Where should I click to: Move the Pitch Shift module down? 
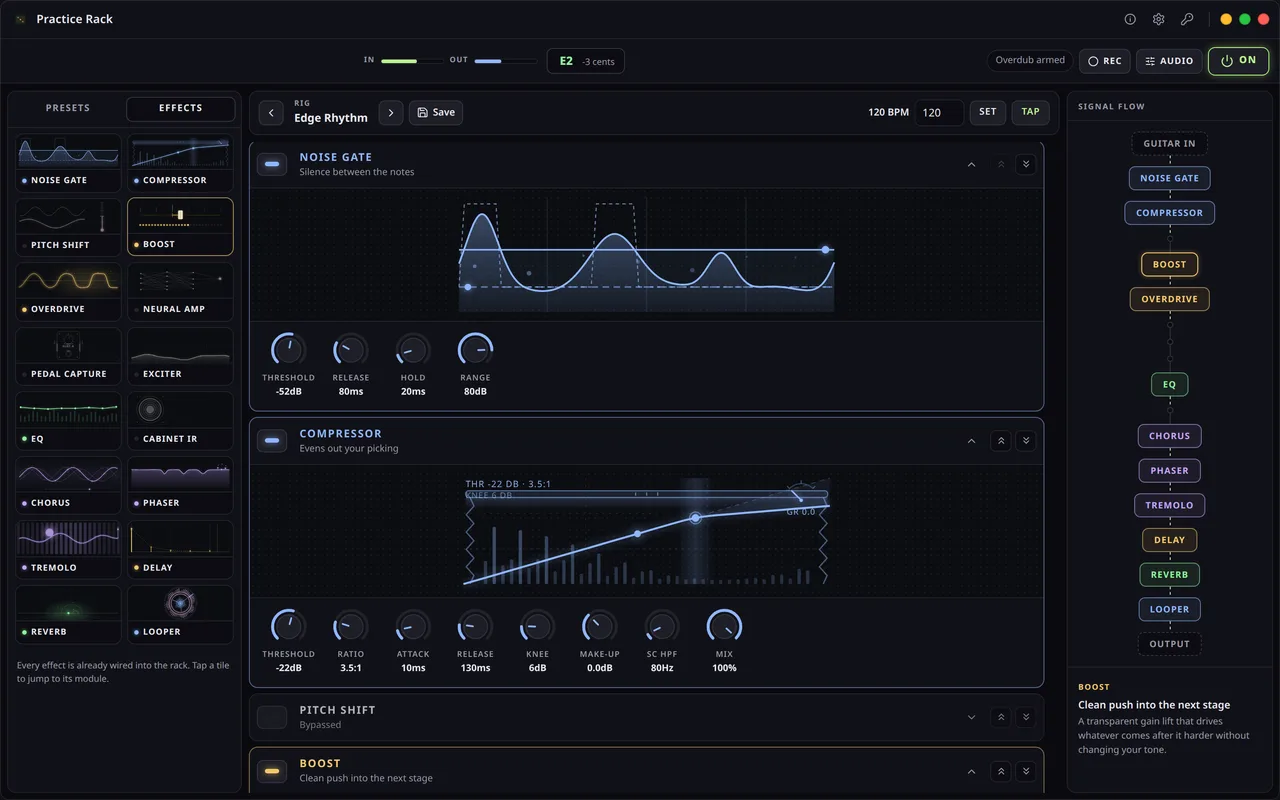(1025, 717)
